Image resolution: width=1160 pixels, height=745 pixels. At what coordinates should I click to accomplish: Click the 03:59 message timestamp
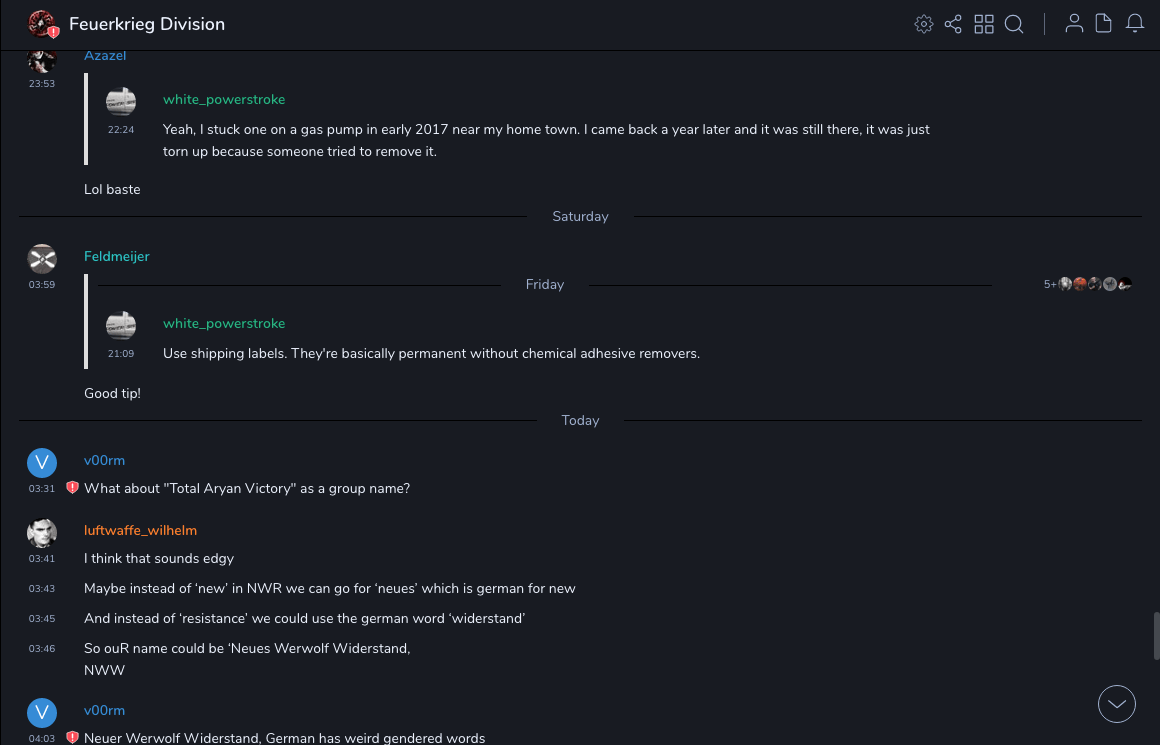42,285
